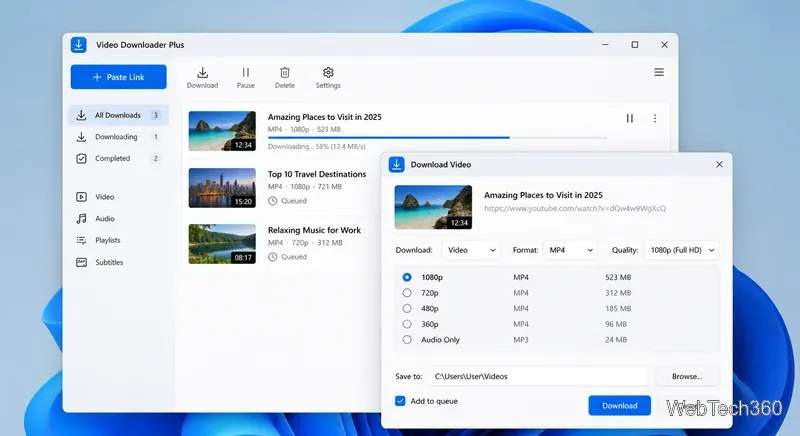Screen dimensions: 800x436
Task: Click the Completed checkmark icon
Action: click(81, 159)
